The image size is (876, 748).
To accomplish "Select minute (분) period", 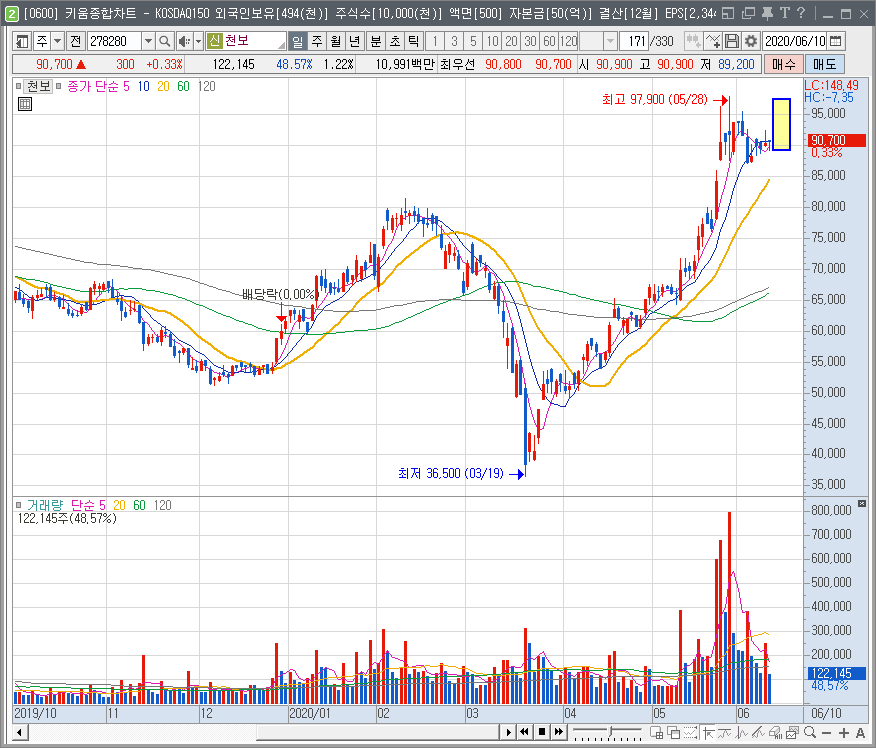I will (x=376, y=41).
